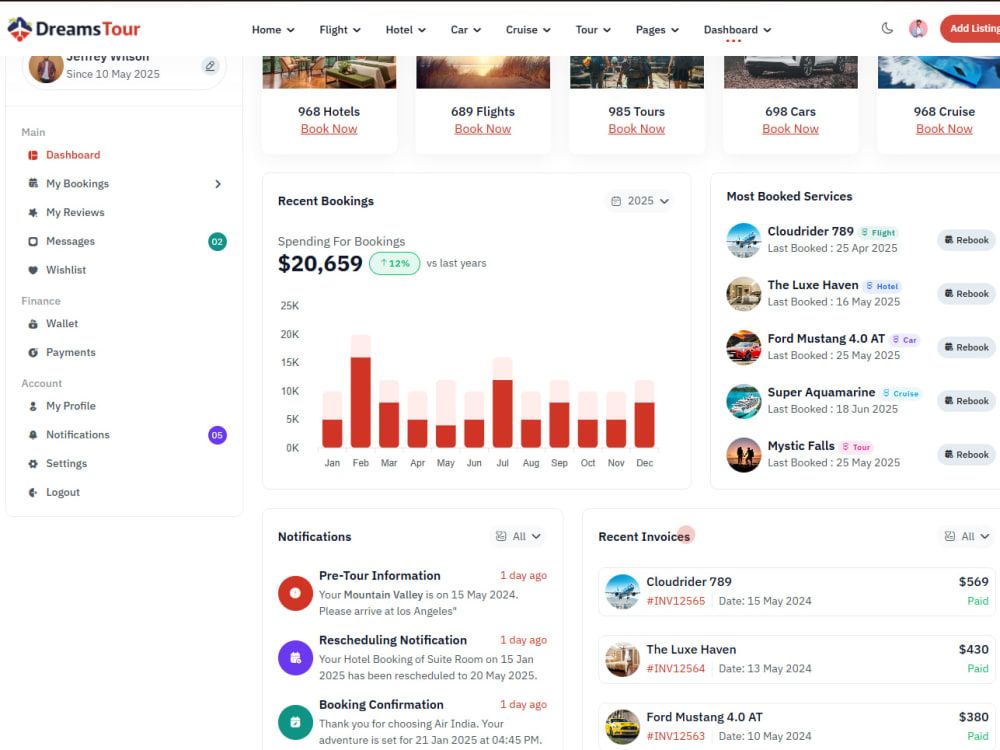This screenshot has width=1000, height=750.
Task: Click Book Now under 968 Cruise
Action: 945,129
